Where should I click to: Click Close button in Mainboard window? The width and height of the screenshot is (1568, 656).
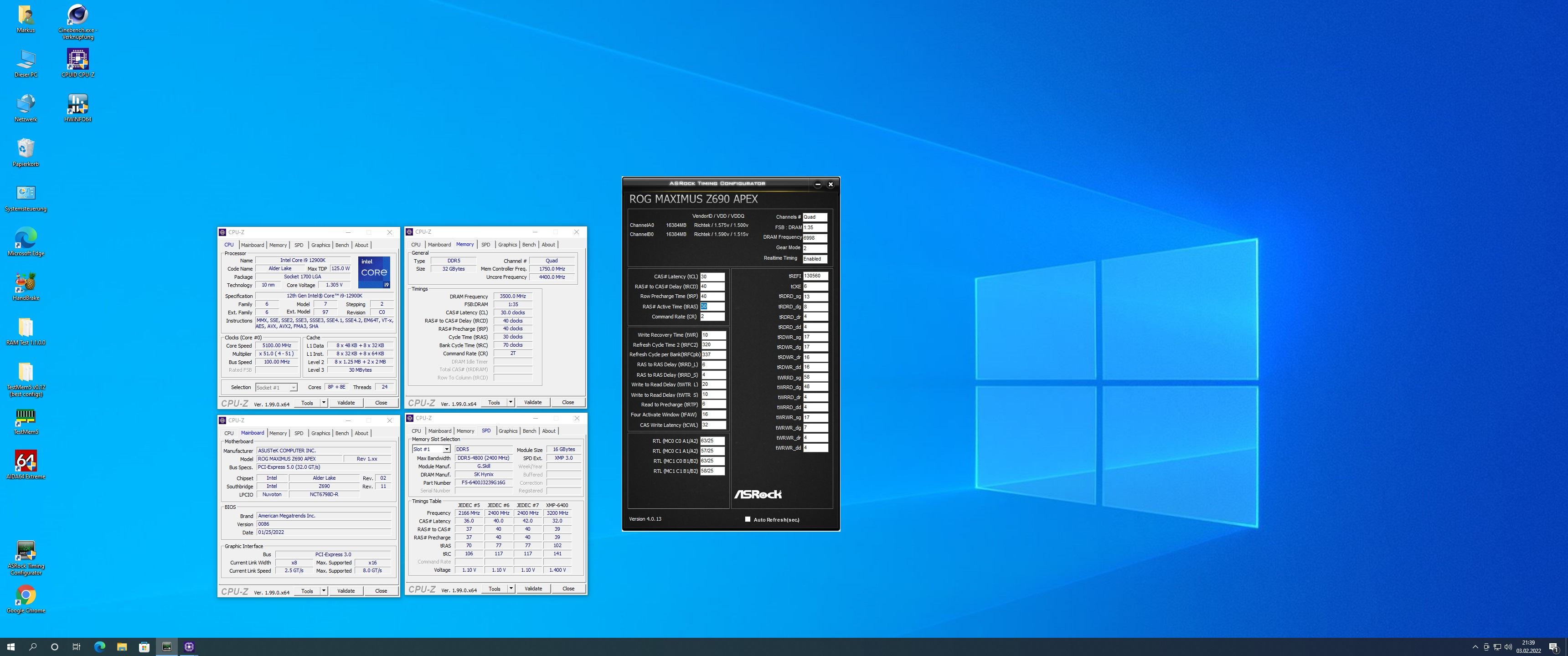pyautogui.click(x=381, y=591)
